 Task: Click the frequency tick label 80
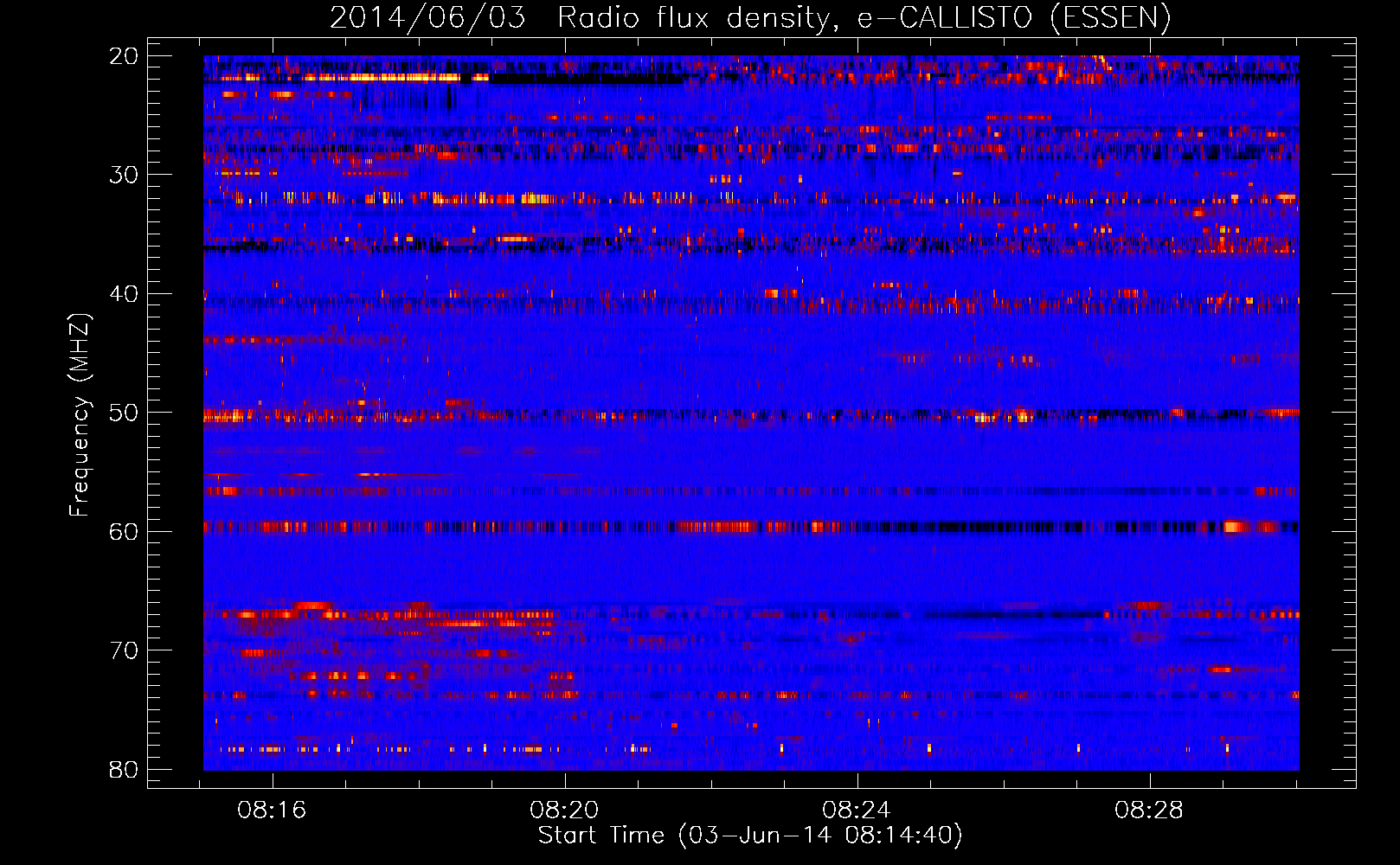(124, 769)
